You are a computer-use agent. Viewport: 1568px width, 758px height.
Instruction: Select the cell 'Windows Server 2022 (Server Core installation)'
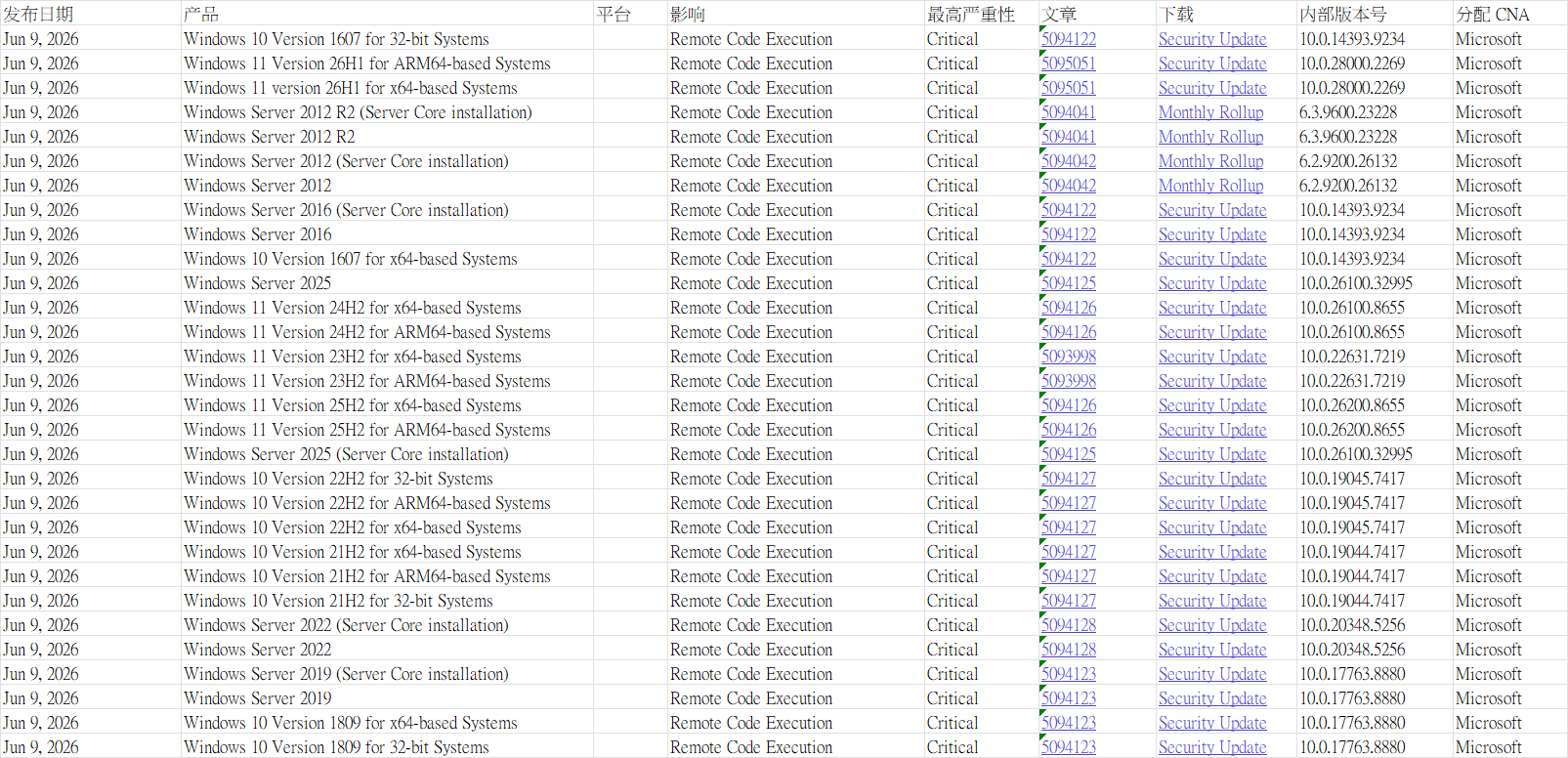click(387, 625)
